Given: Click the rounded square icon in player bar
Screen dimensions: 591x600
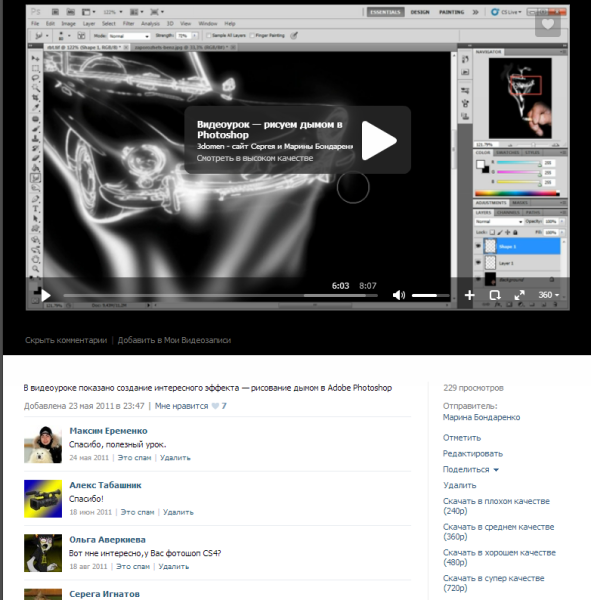Looking at the screenshot, I should coord(495,295).
